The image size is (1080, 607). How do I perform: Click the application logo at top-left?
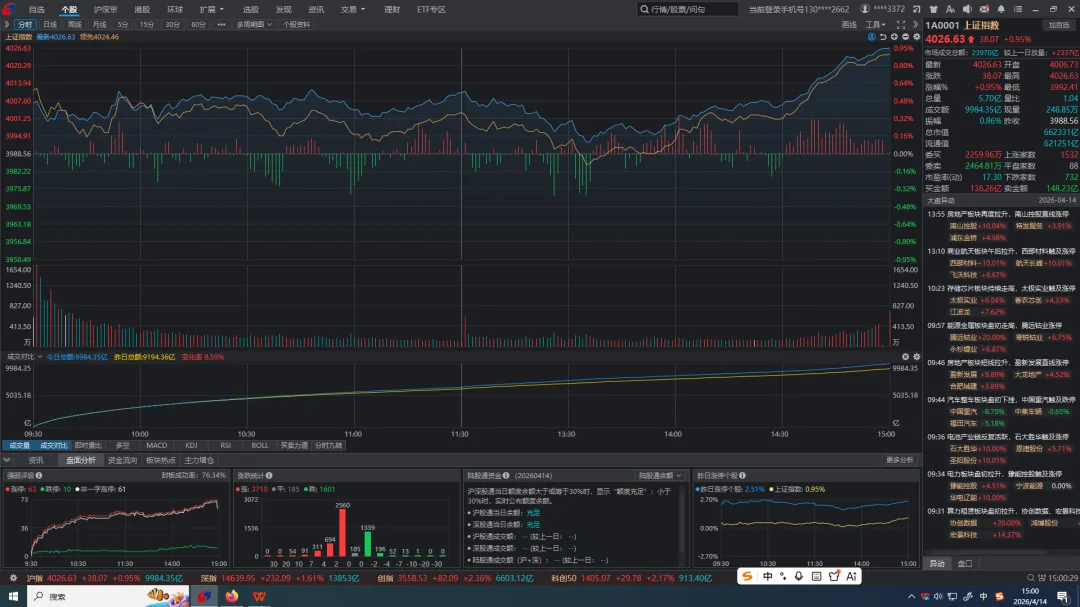click(x=8, y=9)
